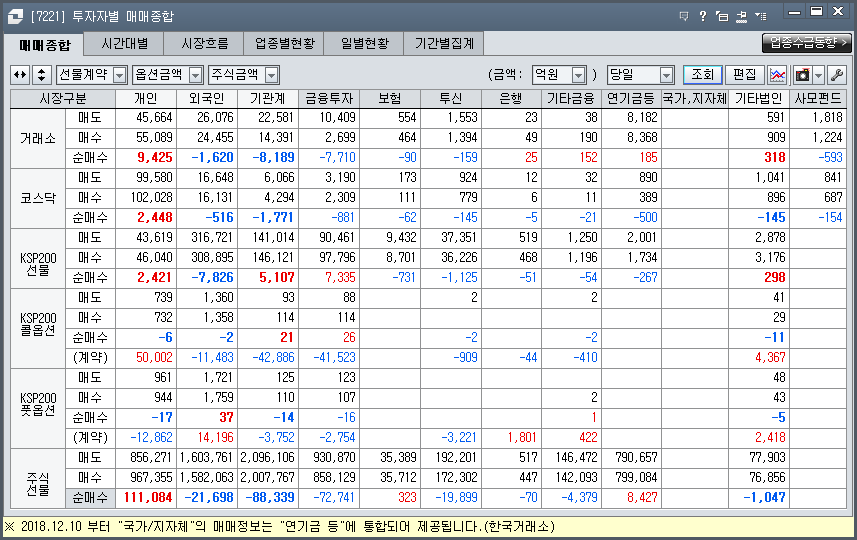
Task: Click the window logo icon beside [7221]
Action: [x=15, y=16]
